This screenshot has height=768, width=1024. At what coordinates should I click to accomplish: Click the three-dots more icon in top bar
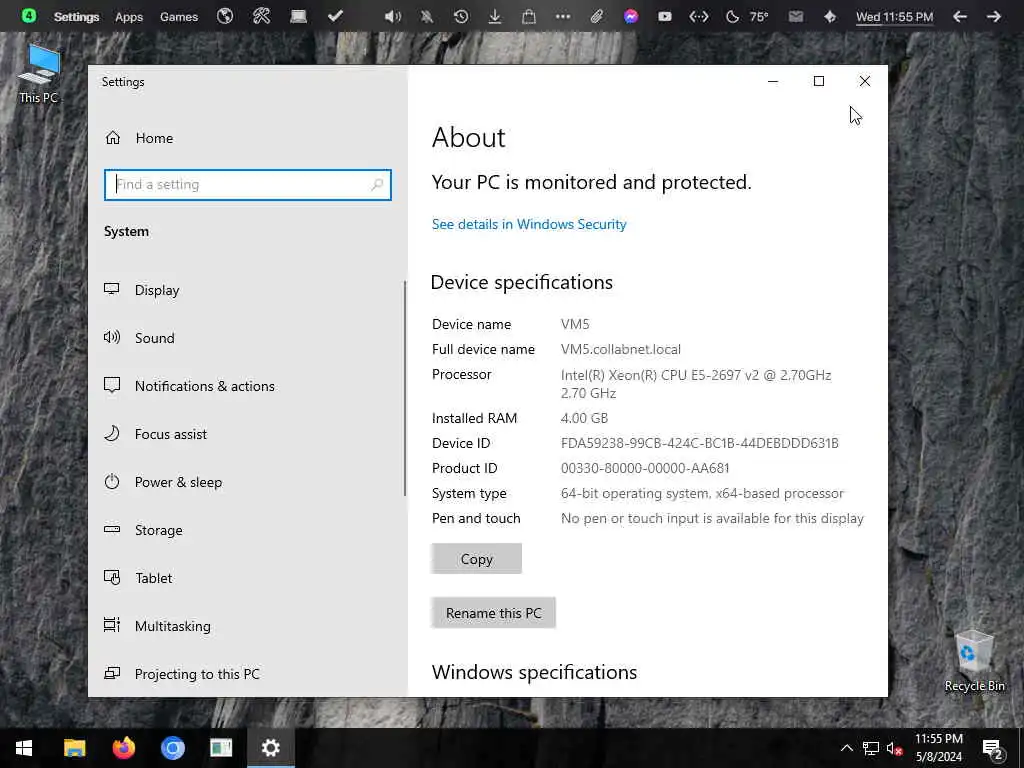tap(563, 16)
